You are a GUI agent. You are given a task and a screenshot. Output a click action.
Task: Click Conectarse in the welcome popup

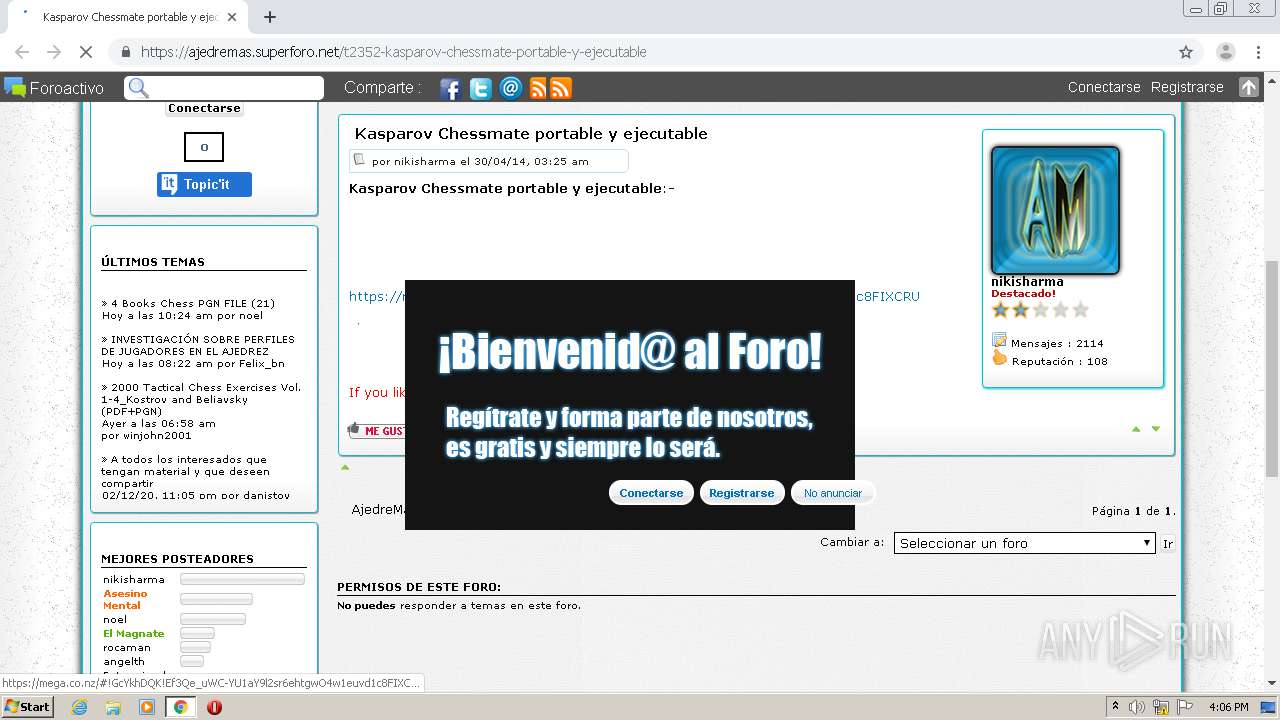[651, 493]
